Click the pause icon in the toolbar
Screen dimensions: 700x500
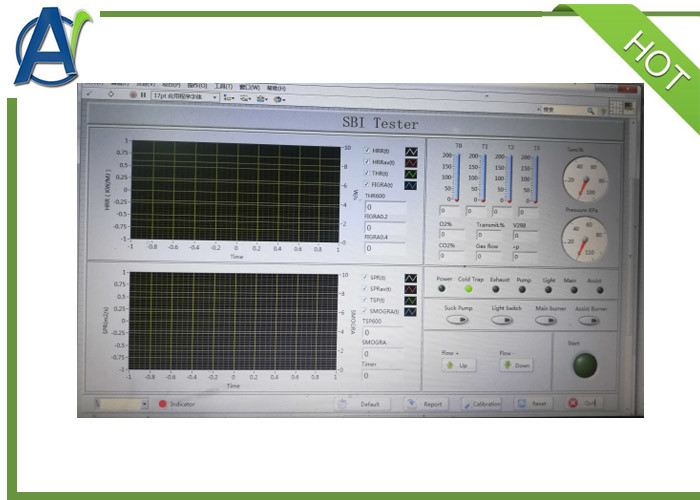coord(143,97)
